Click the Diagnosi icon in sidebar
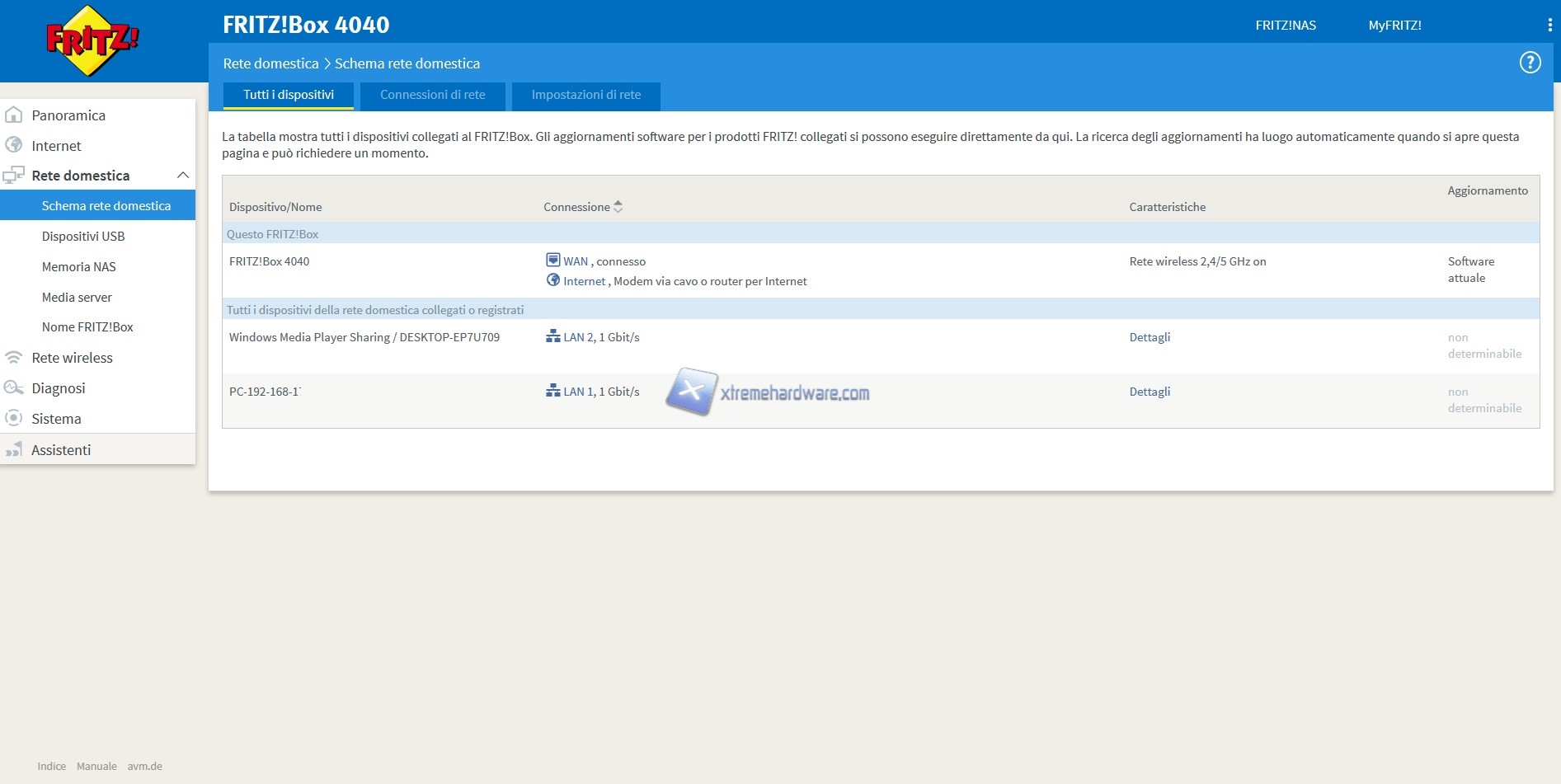 click(x=14, y=387)
